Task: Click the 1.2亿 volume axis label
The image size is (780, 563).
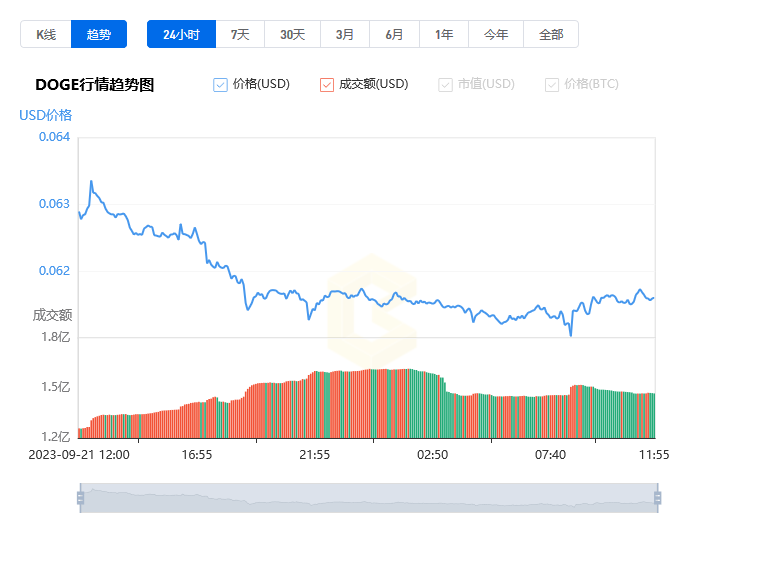Action: [56, 436]
